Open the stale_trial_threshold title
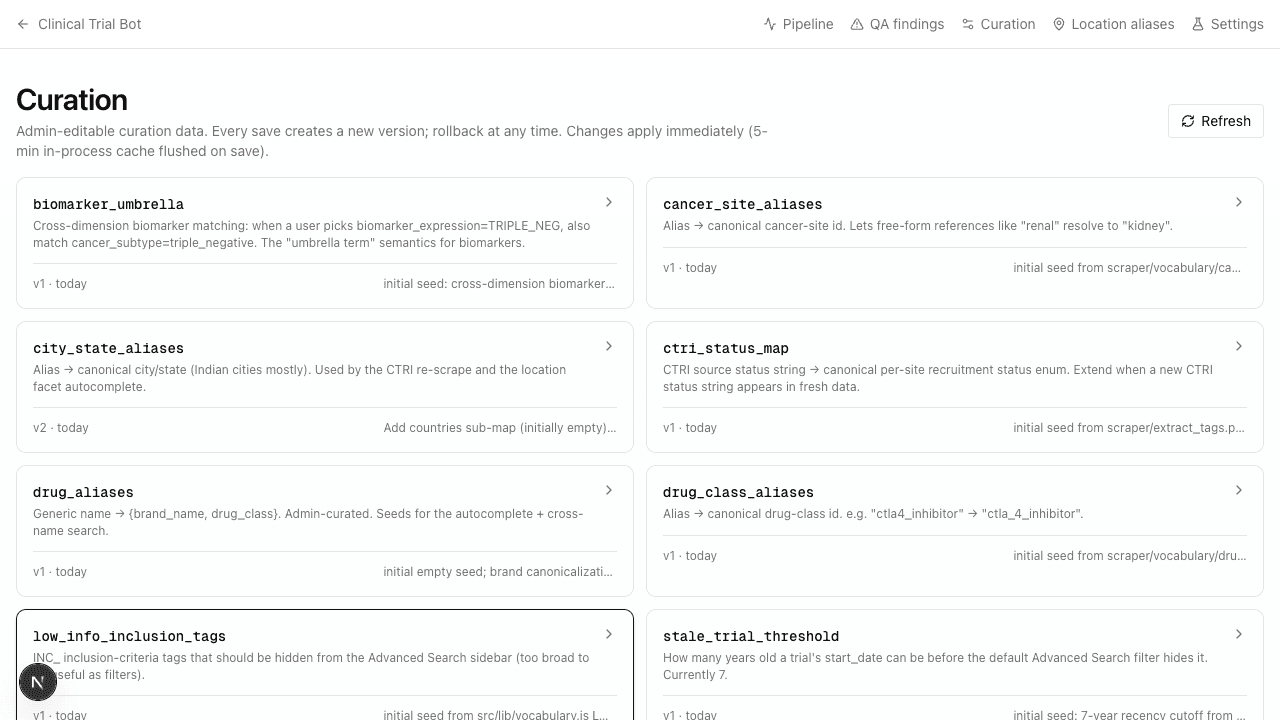The image size is (1280, 720). click(x=751, y=636)
